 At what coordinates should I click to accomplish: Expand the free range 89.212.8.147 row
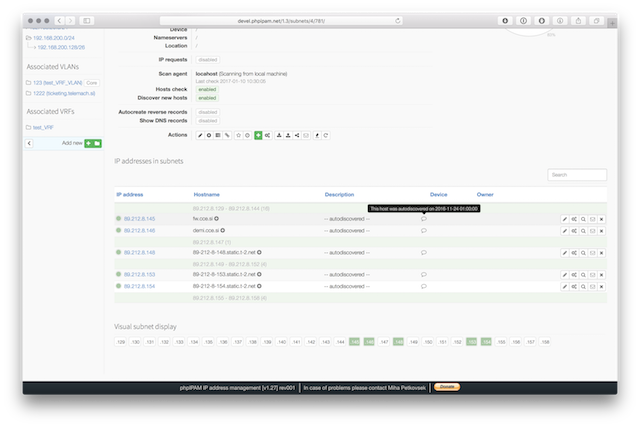click(212, 241)
